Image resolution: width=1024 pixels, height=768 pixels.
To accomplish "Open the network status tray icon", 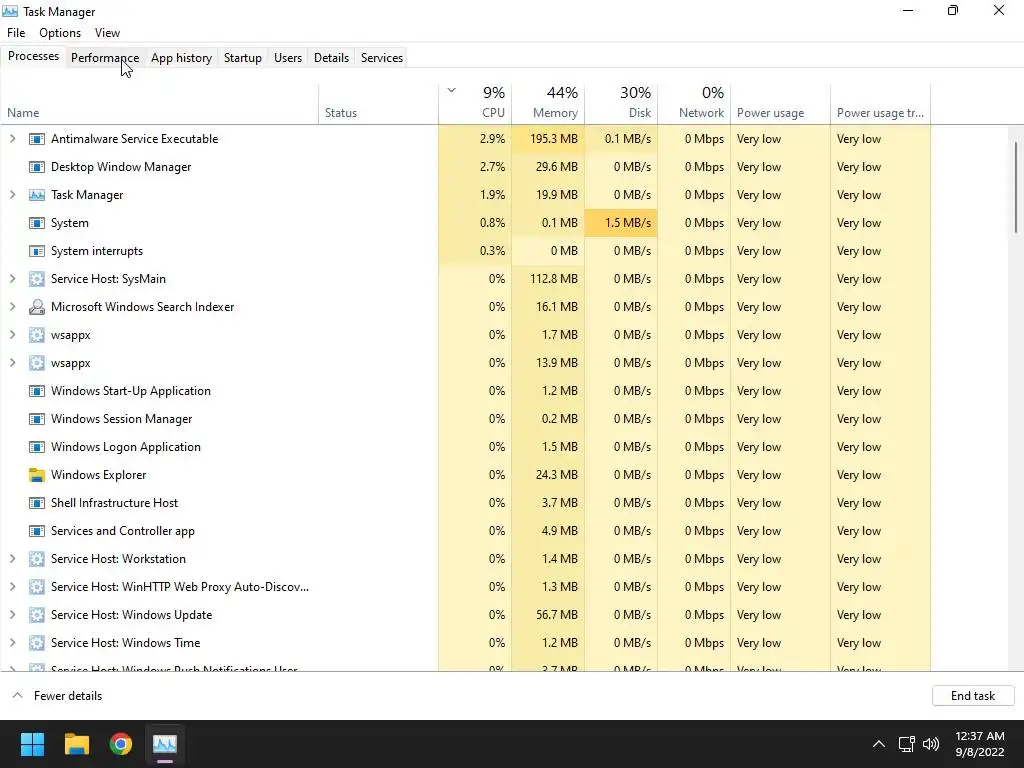I will click(x=906, y=744).
